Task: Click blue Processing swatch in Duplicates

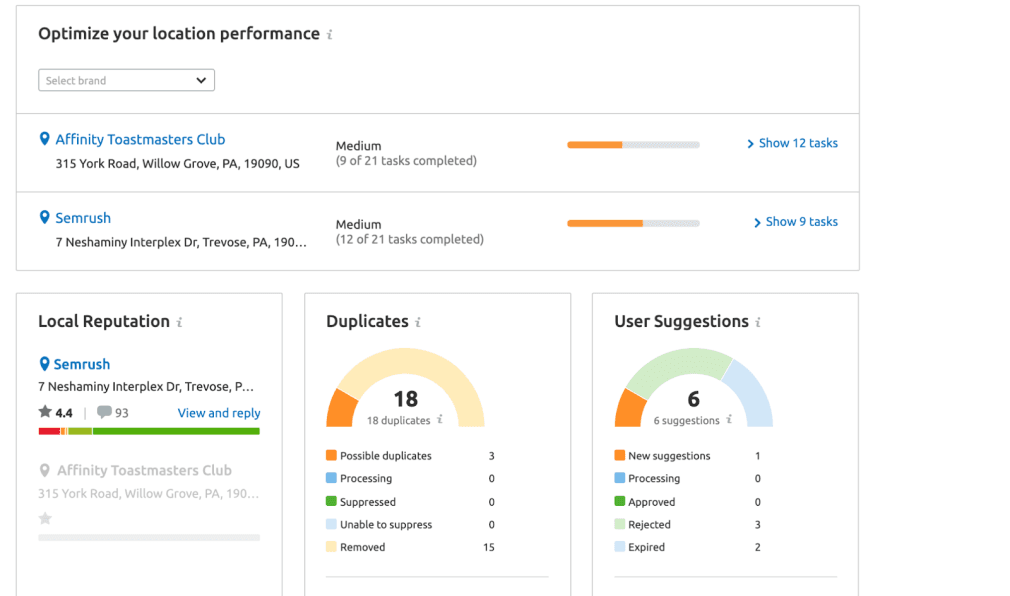Action: [x=331, y=478]
